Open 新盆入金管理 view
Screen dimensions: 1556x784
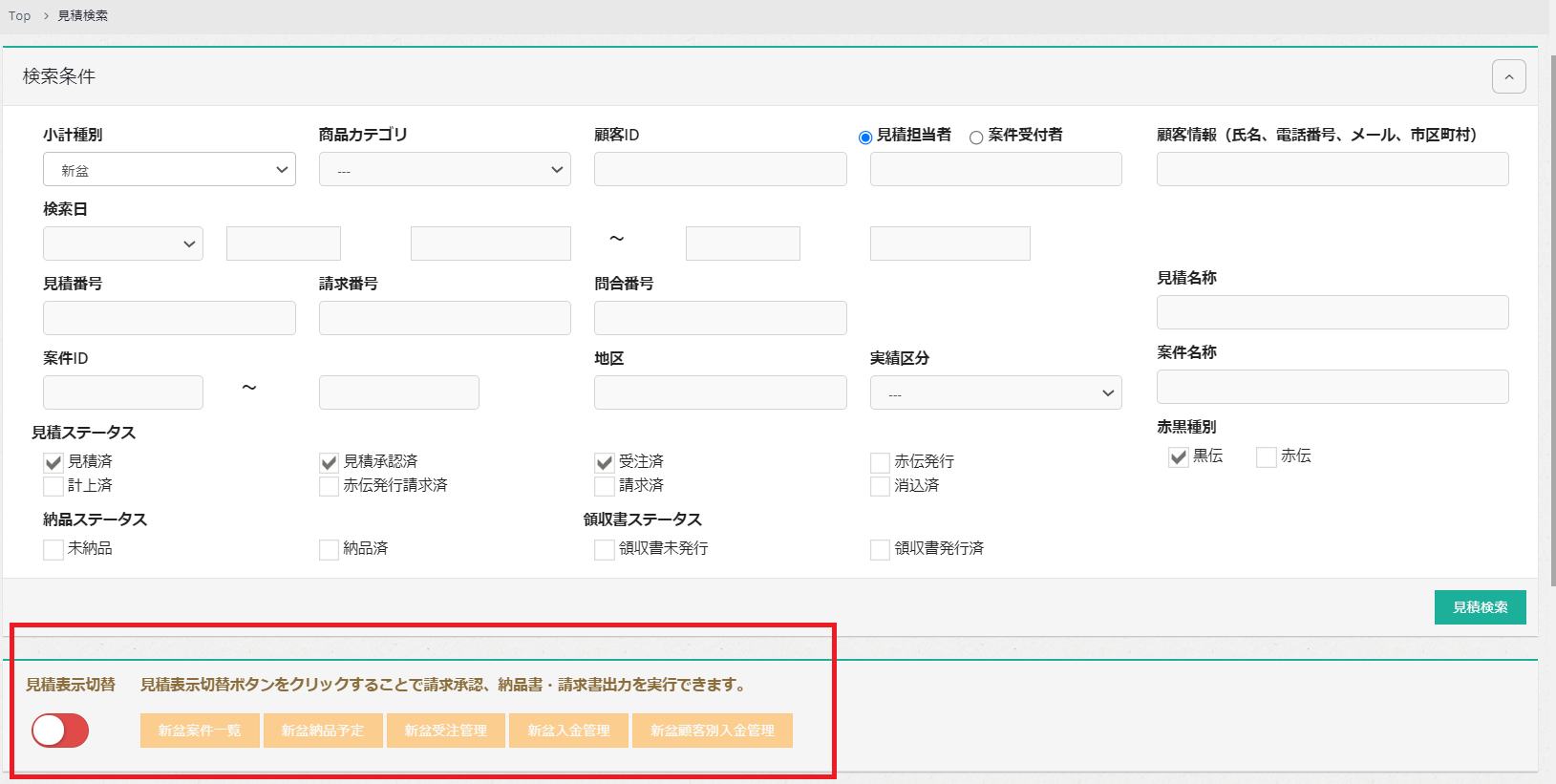coord(568,731)
